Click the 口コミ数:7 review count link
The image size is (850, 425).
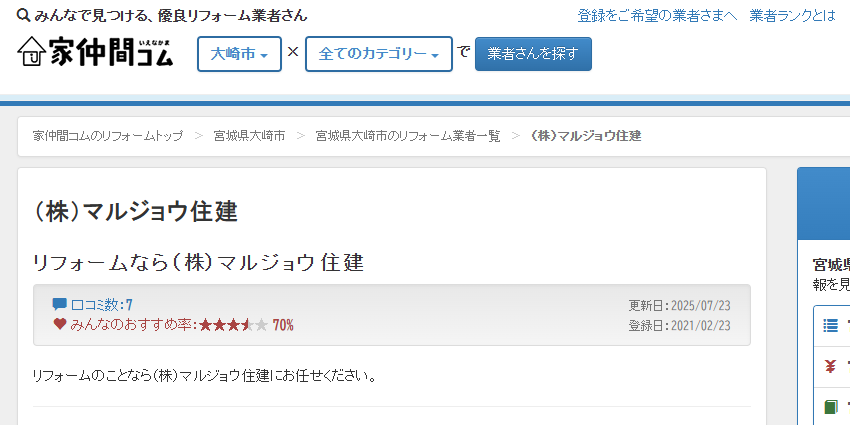pos(101,304)
